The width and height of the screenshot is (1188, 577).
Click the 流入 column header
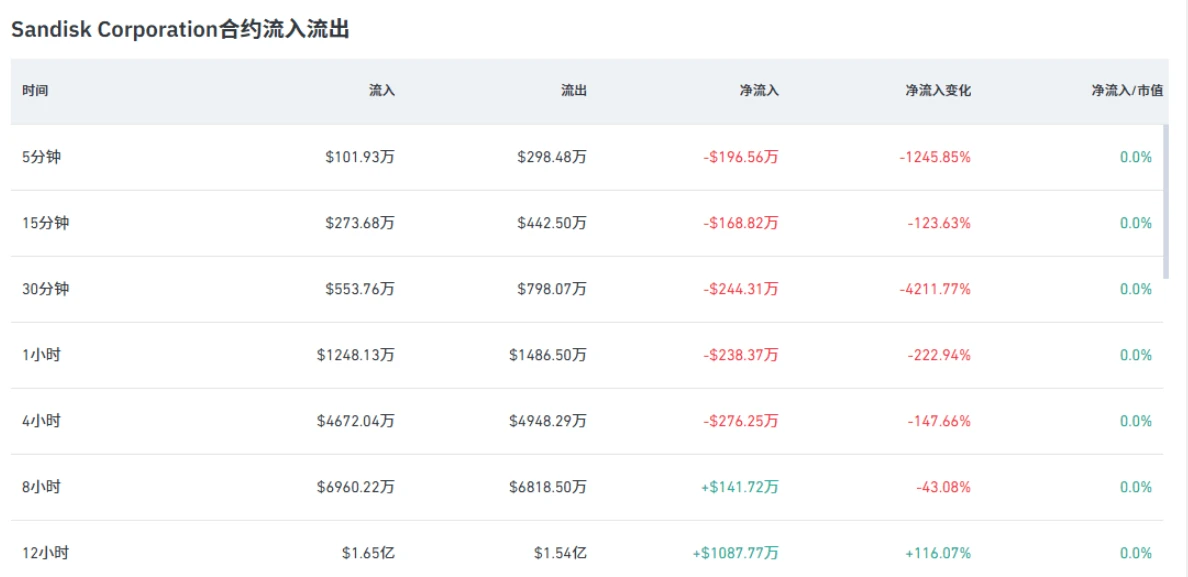point(382,91)
